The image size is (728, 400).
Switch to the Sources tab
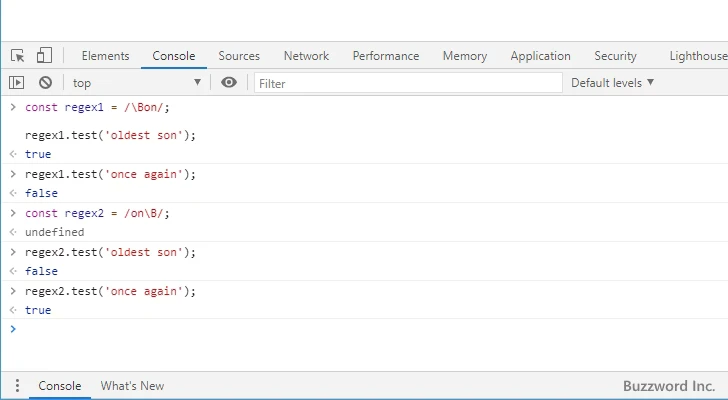point(239,56)
